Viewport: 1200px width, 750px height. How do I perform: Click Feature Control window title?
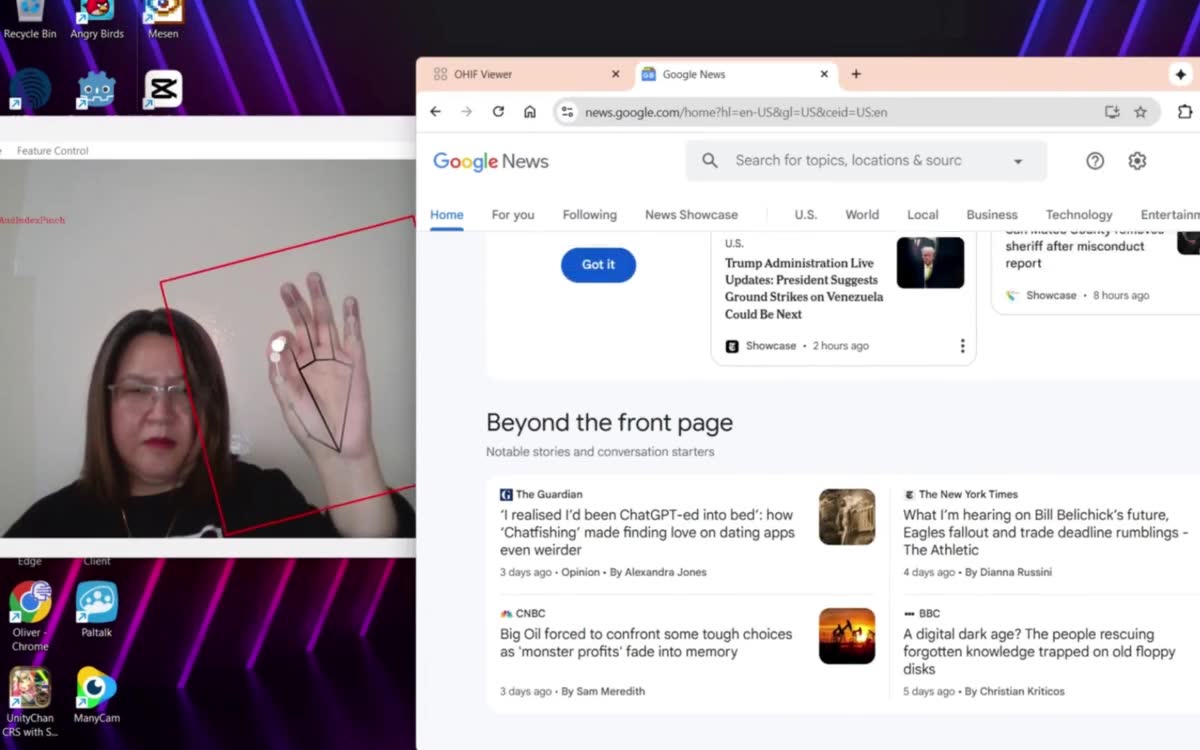coord(52,151)
